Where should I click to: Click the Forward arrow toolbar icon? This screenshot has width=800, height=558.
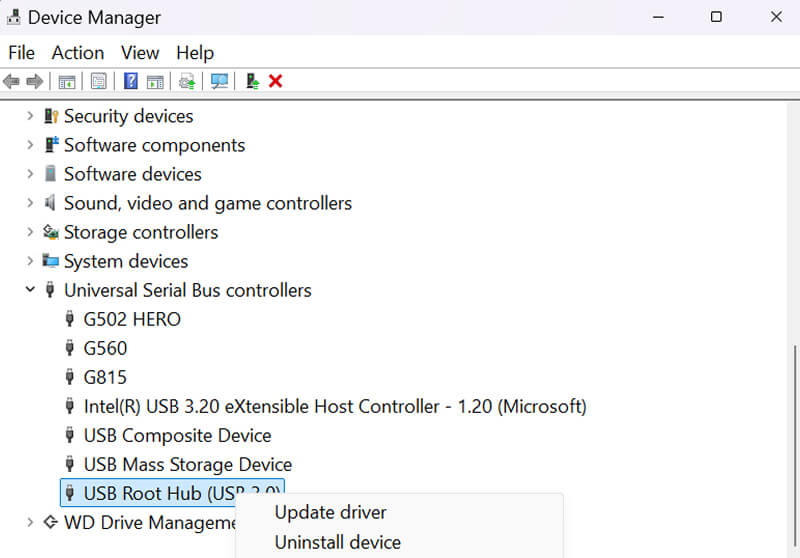(x=35, y=81)
